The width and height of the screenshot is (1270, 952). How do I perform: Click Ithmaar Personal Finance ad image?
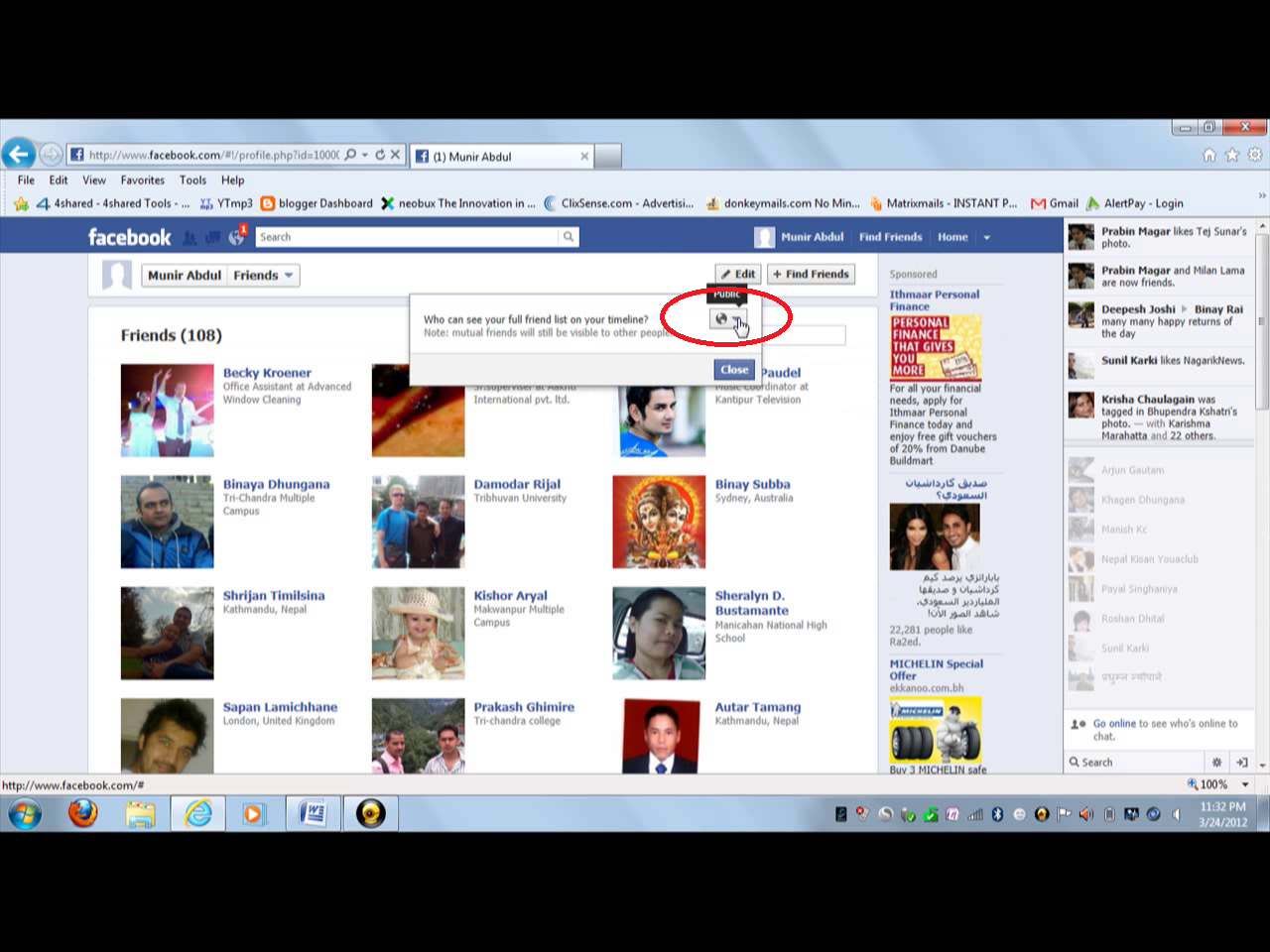coord(936,347)
